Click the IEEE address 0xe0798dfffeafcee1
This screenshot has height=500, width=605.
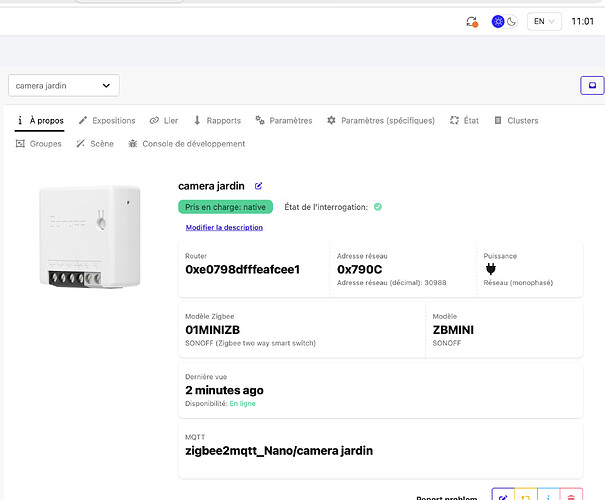coord(243,269)
